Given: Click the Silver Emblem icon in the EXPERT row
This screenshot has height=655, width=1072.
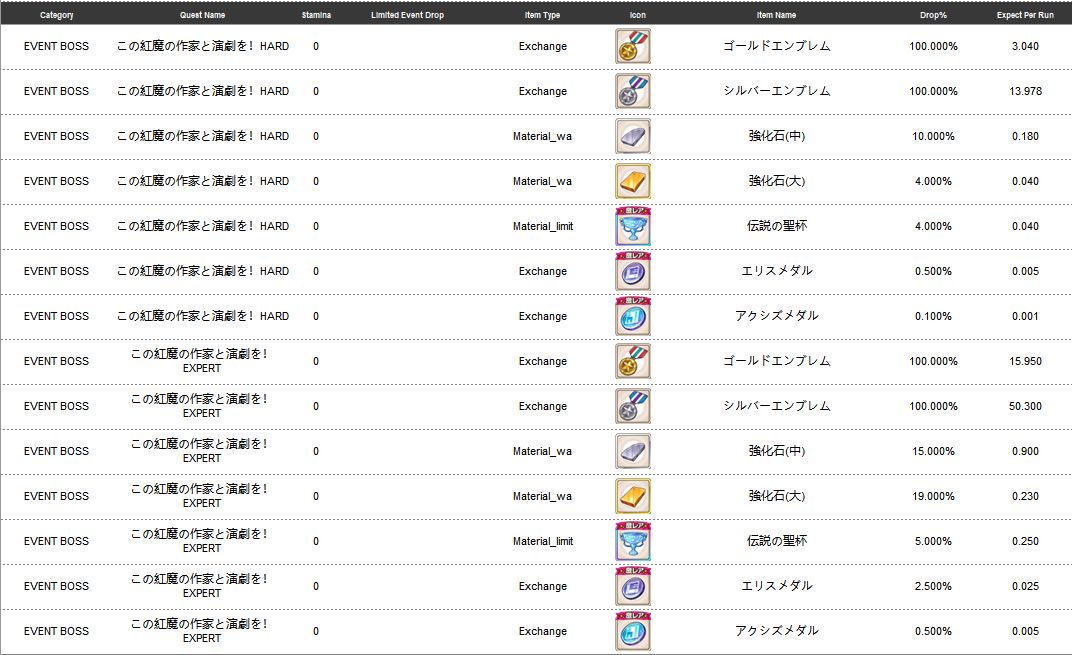Looking at the screenshot, I should [632, 406].
